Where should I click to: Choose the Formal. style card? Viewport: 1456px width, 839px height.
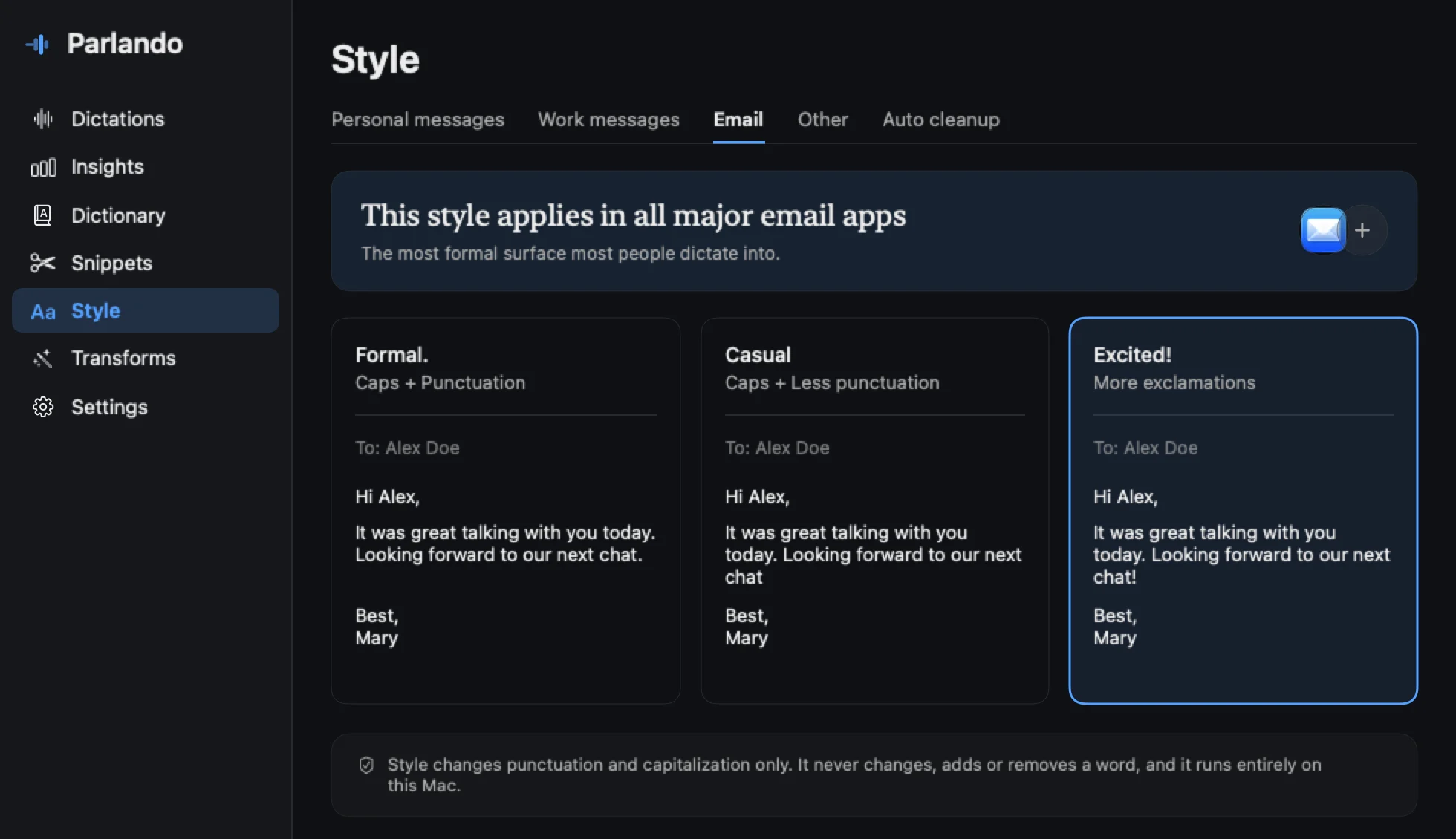coord(506,511)
